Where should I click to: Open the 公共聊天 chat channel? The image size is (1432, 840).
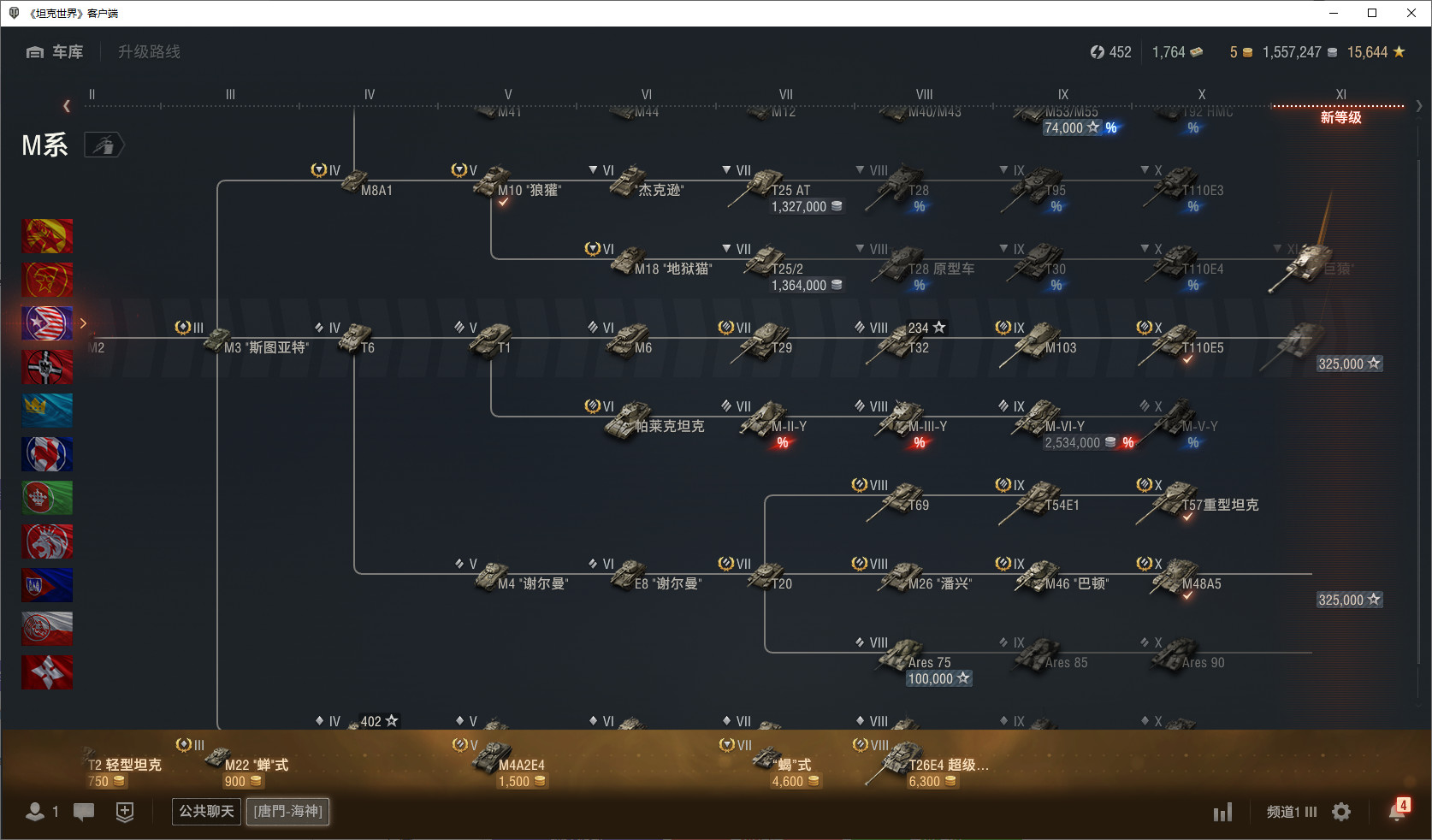[206, 811]
